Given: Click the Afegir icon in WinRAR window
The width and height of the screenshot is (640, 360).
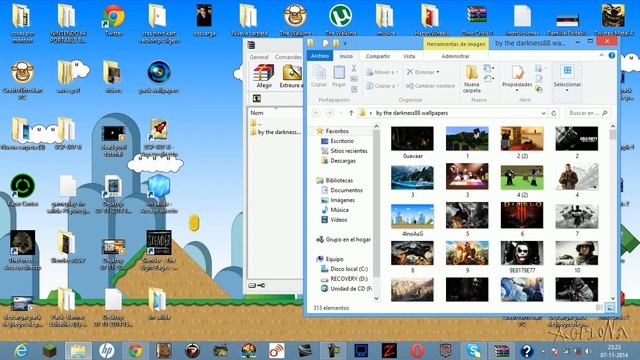Looking at the screenshot, I should (x=264, y=73).
